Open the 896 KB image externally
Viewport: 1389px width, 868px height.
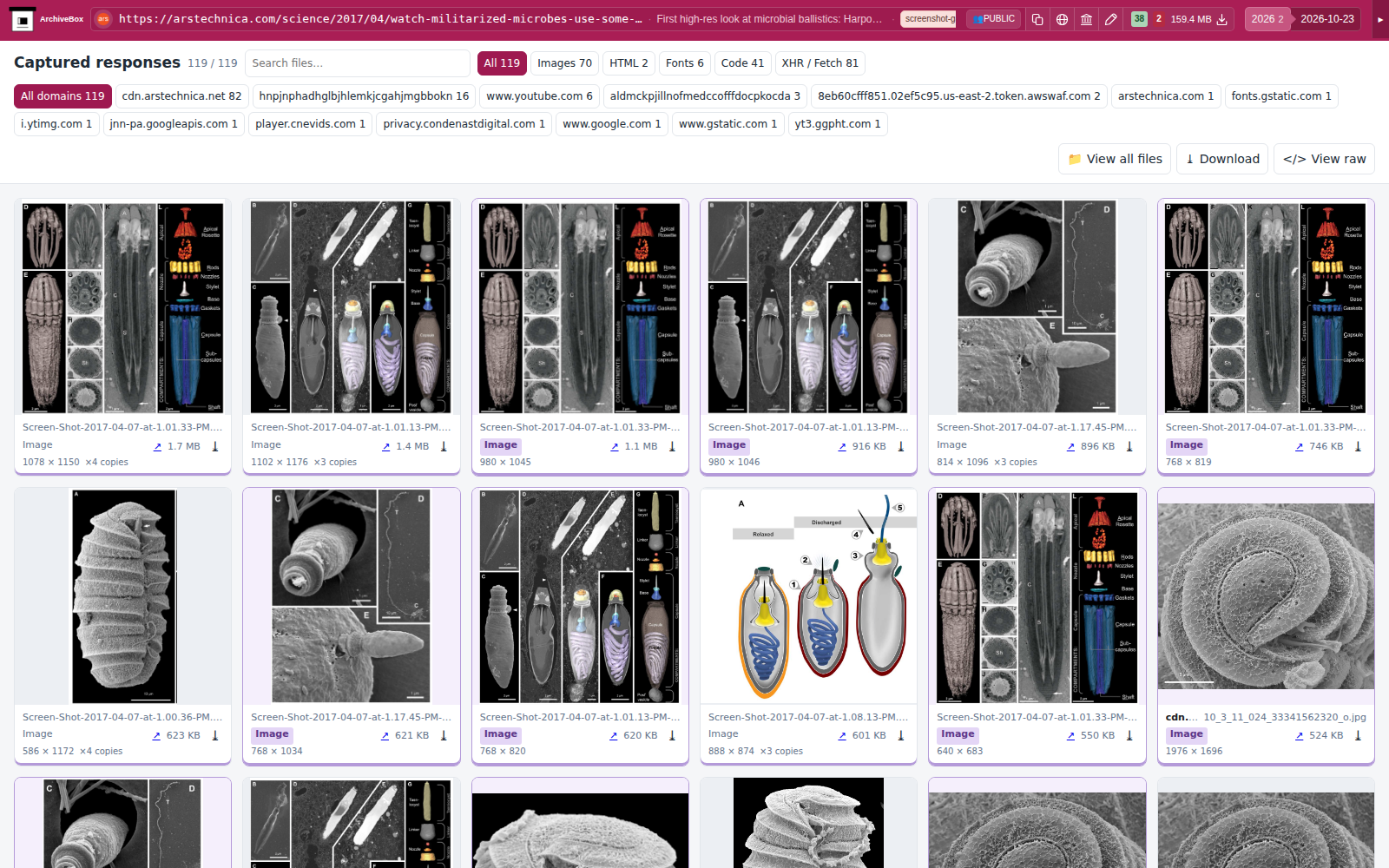(1070, 447)
